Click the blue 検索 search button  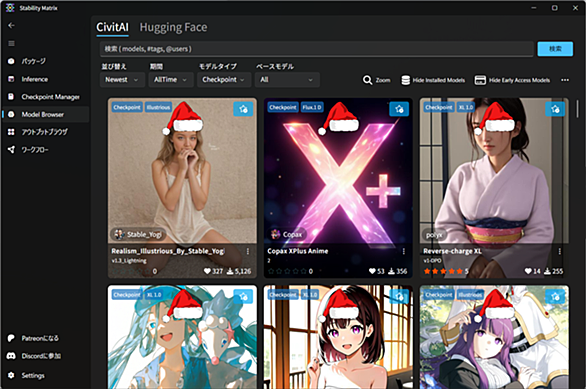point(555,49)
